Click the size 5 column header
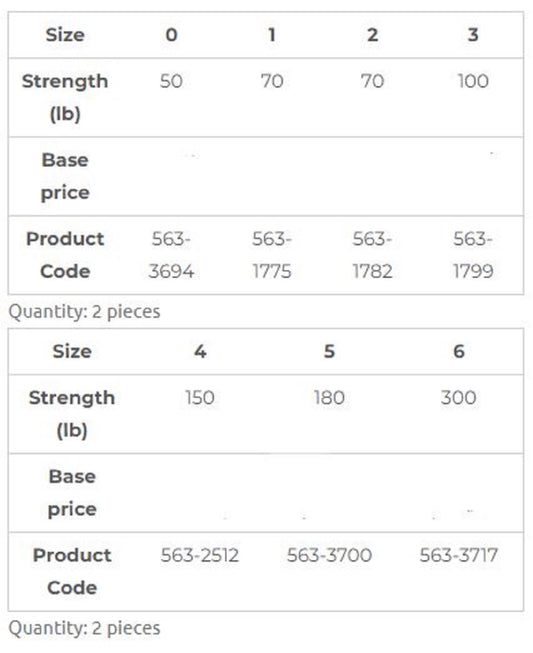 (x=329, y=351)
